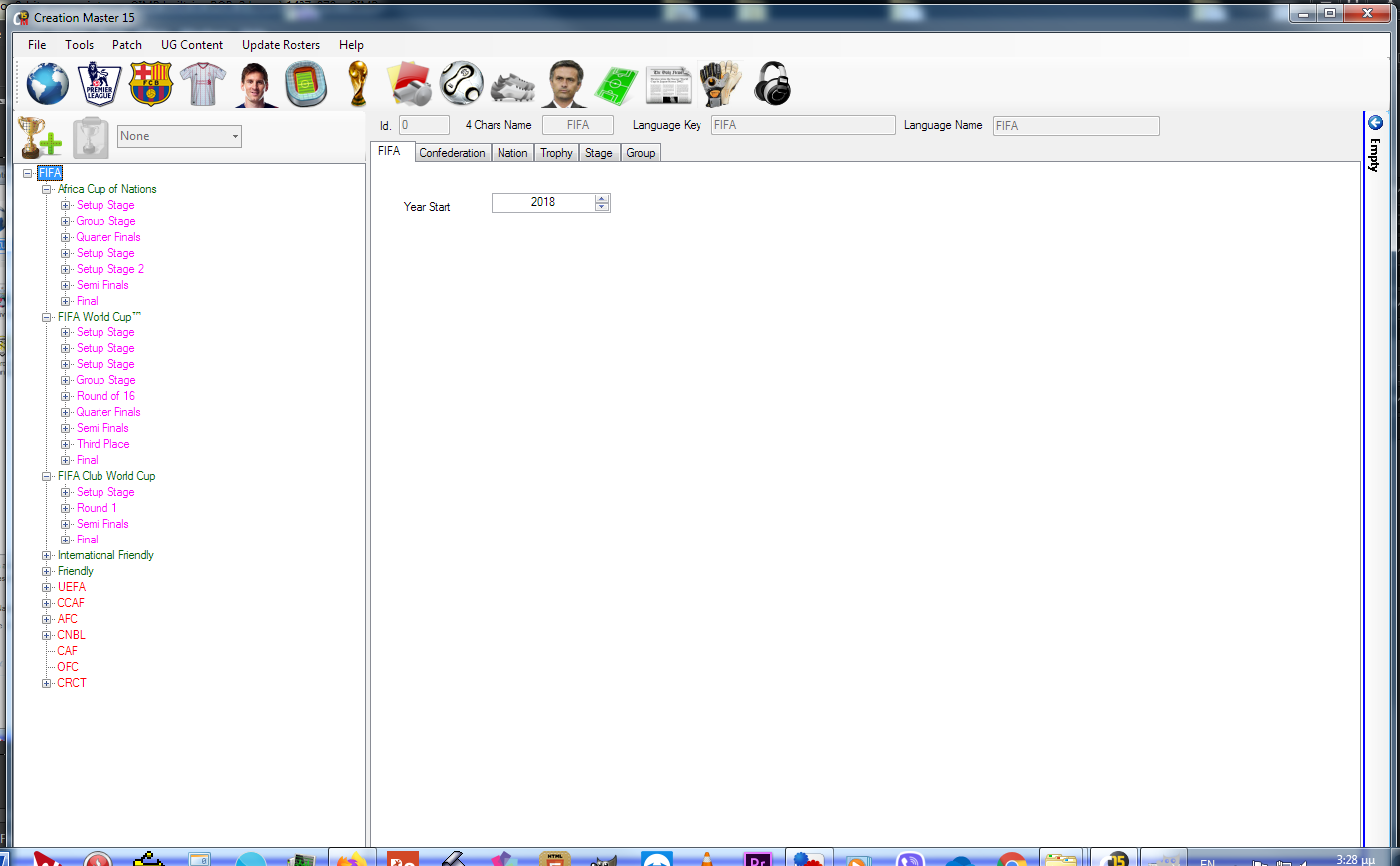Open the Balls editor football icon
1400x866 pixels.
click(462, 84)
